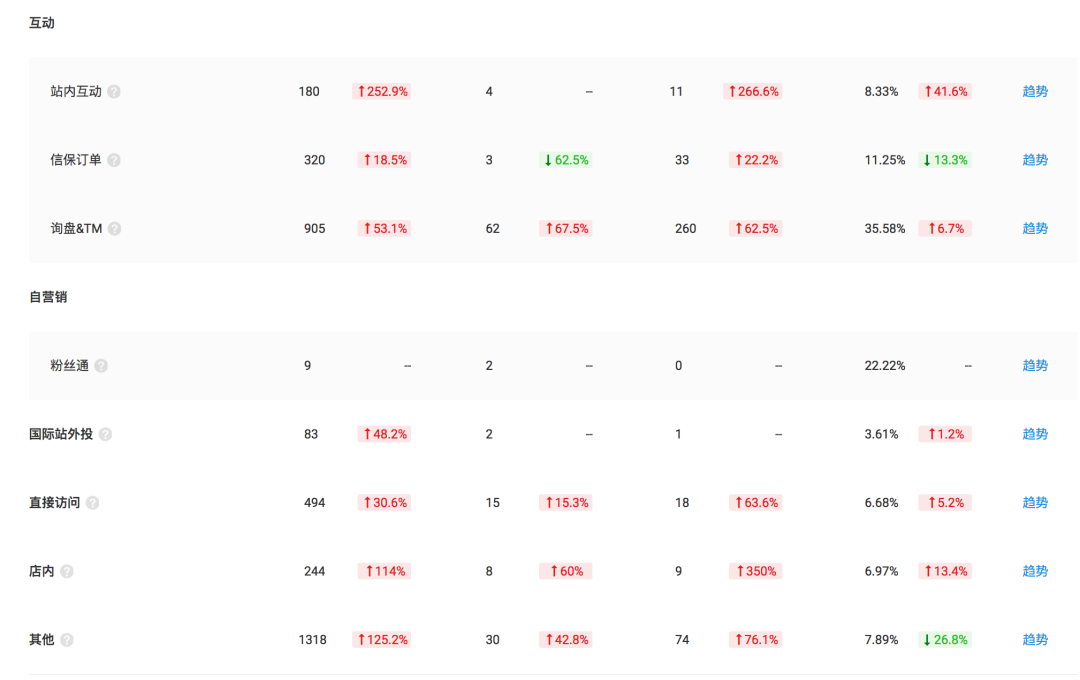
Task: Open 趋势 link for 其他 row
Action: 1035,640
